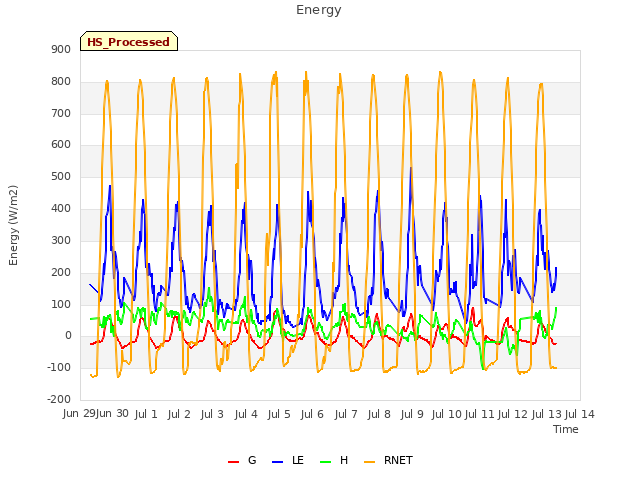Click the Time axis label
This screenshot has width=640, height=480.
(x=566, y=429)
